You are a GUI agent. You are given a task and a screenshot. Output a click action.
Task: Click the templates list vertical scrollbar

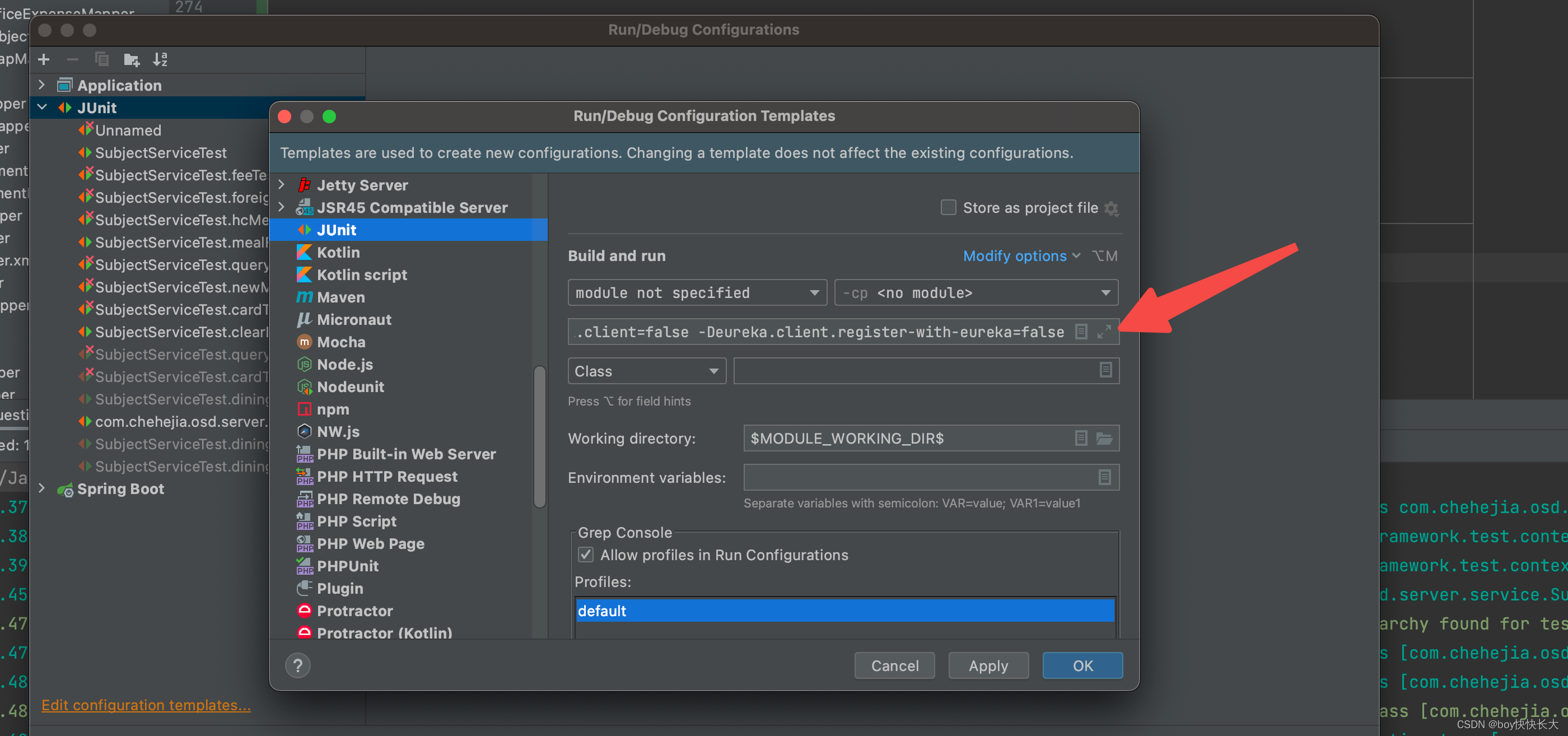tap(539, 436)
